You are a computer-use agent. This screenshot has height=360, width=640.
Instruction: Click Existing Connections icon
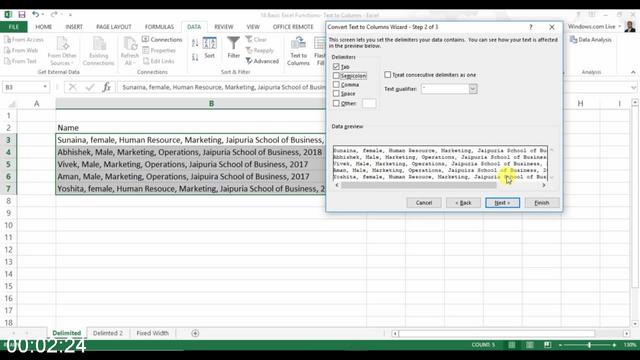pyautogui.click(x=98, y=51)
